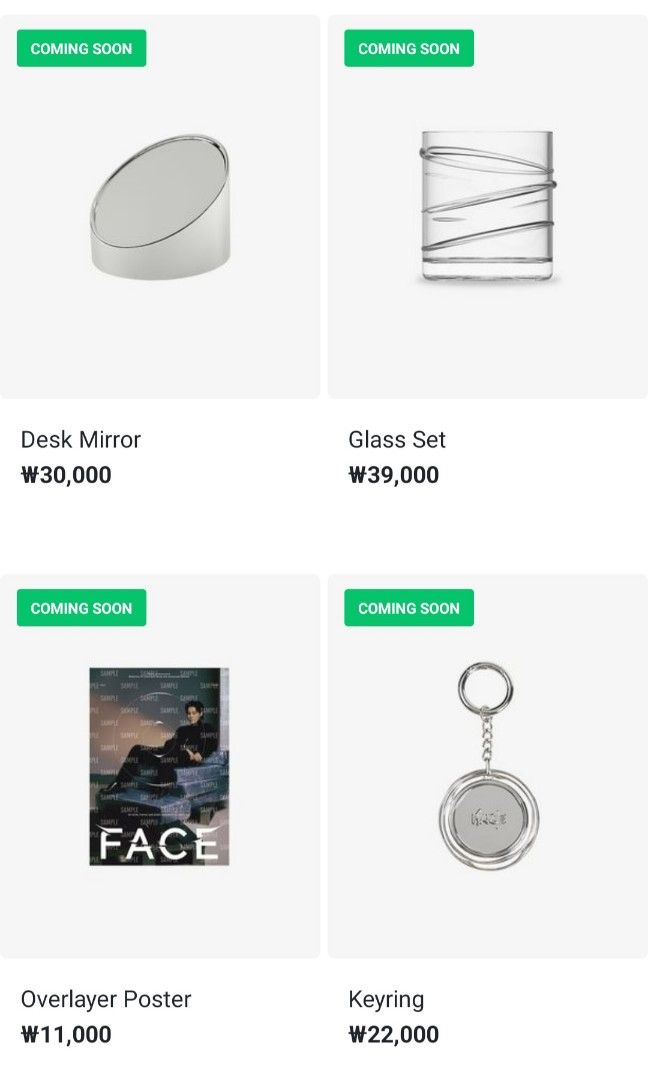Select the Keyring product photo
Screen dimensions: 648x1080
click(486, 770)
